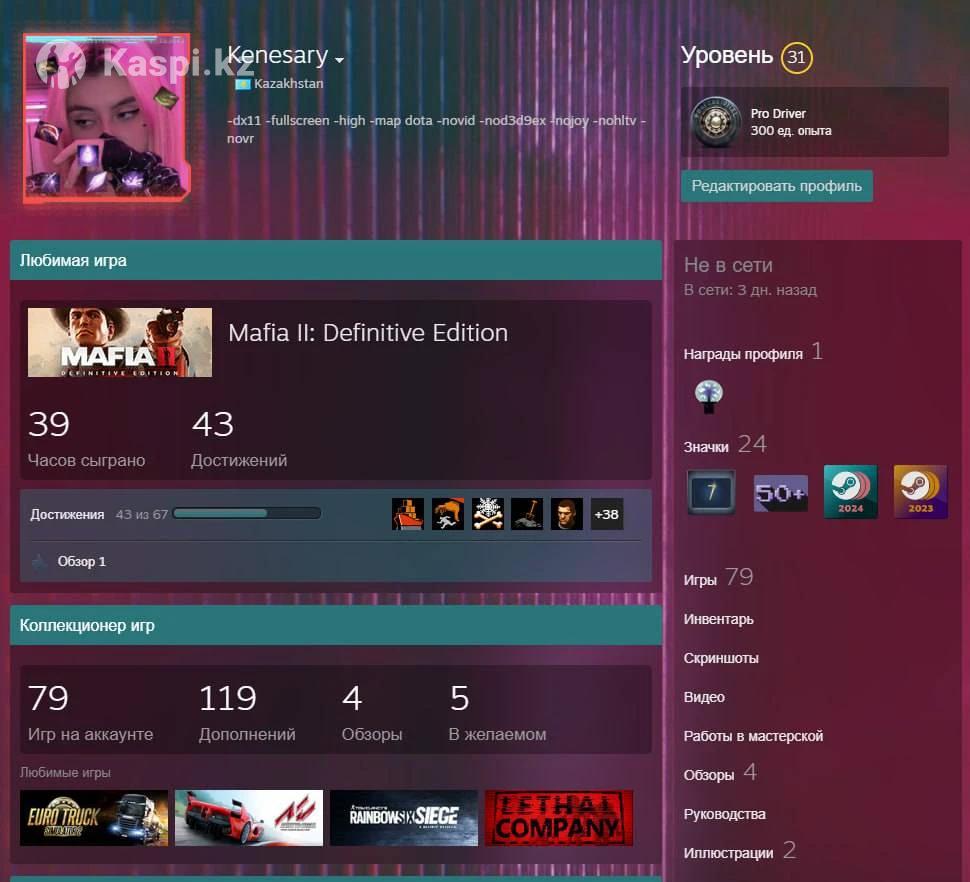
Task: Click the profile award icon under 'Награды профиля'
Action: [x=709, y=396]
